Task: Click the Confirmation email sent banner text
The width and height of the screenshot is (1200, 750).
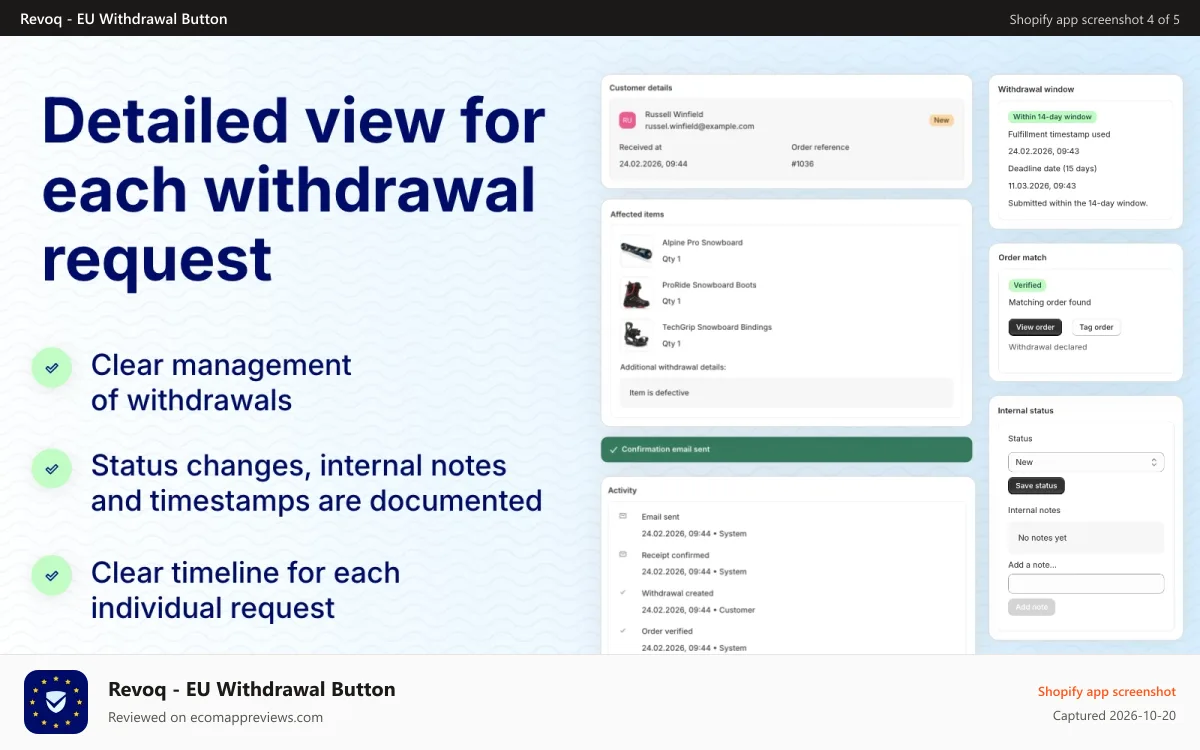Action: (x=665, y=450)
